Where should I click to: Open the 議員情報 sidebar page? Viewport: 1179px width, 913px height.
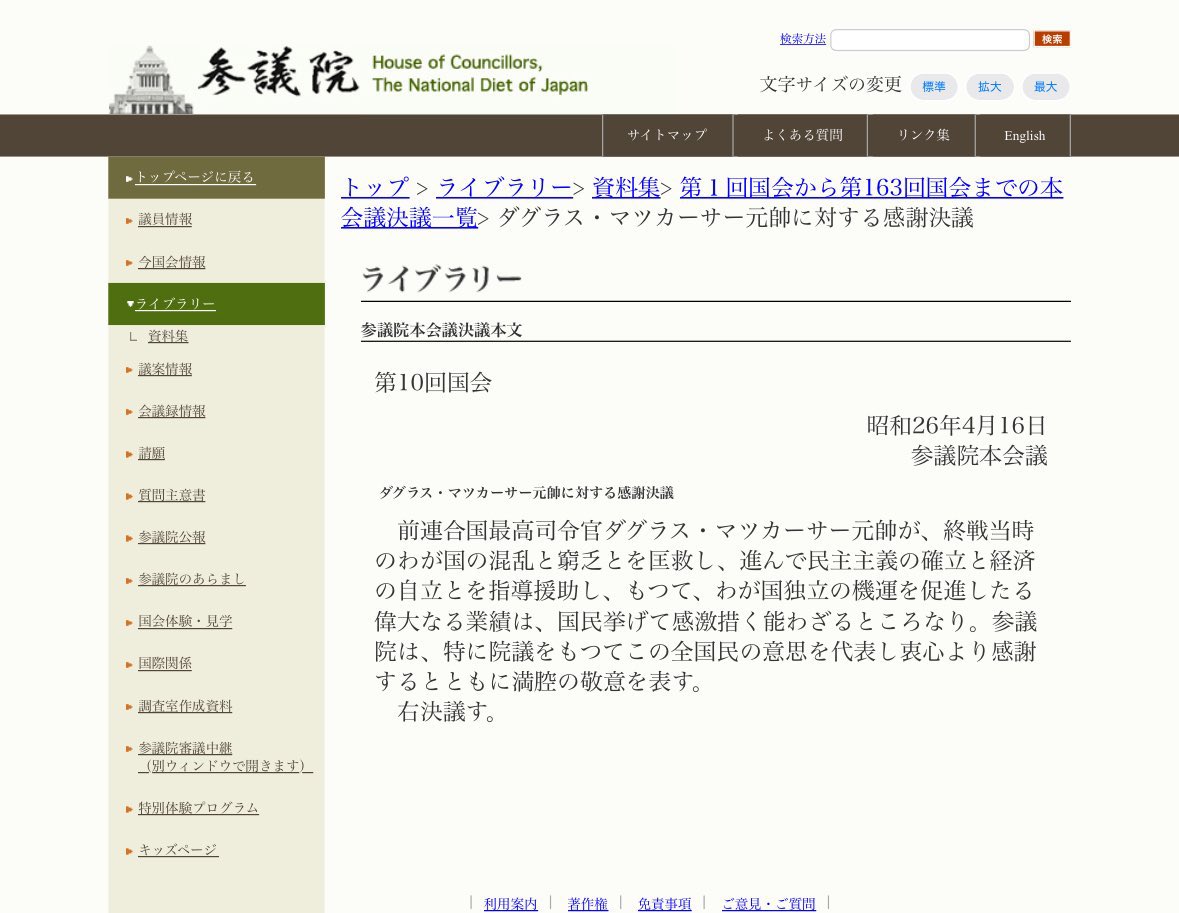click(x=165, y=220)
